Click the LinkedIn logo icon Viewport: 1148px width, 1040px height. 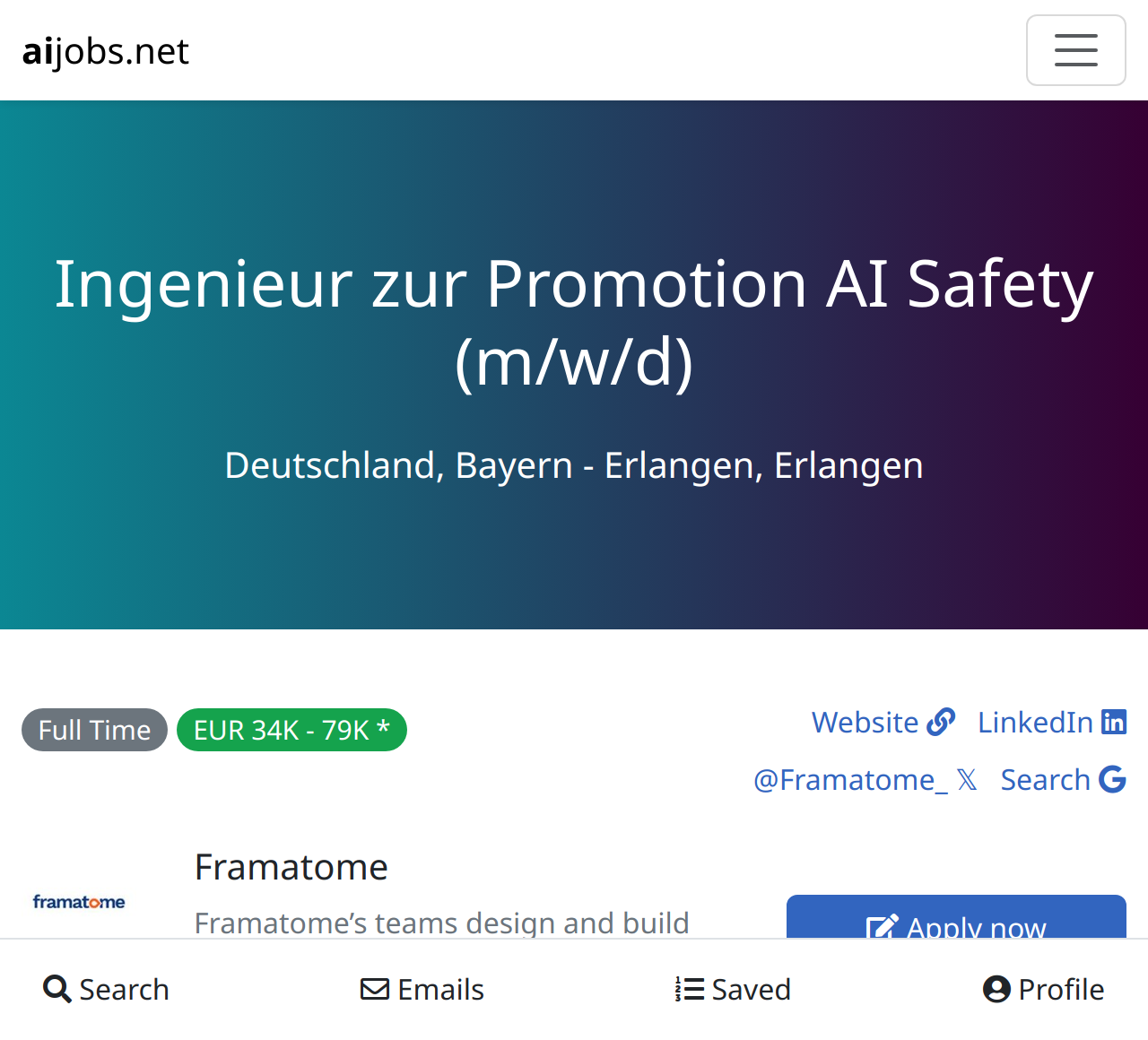(1114, 722)
